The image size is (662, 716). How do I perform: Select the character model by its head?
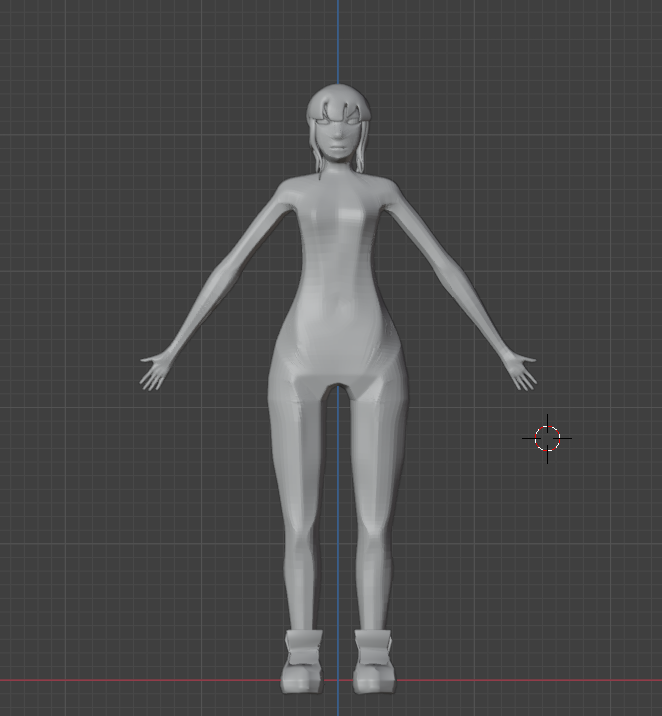(338, 122)
